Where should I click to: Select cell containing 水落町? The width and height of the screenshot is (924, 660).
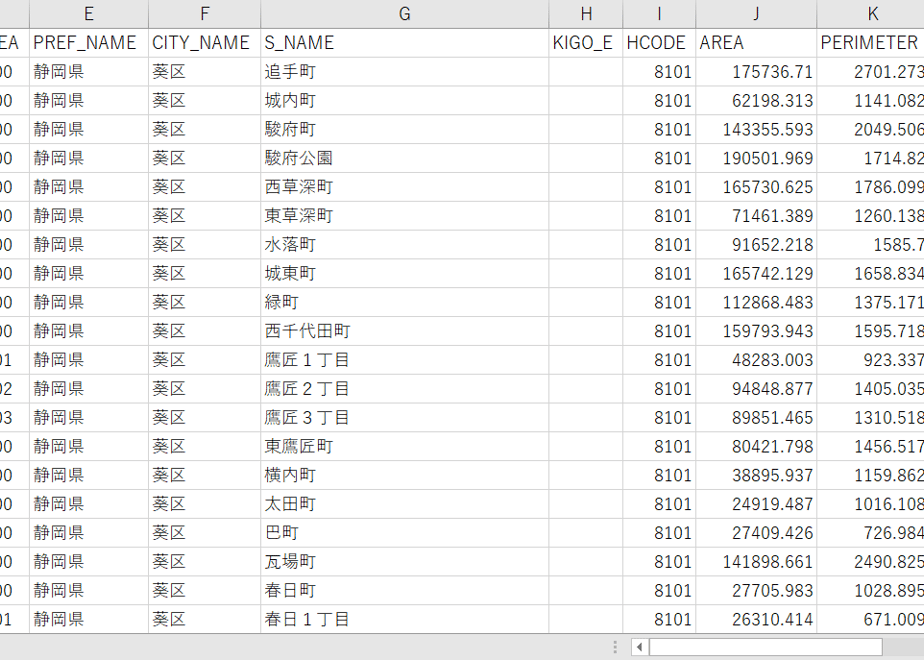(x=404, y=245)
